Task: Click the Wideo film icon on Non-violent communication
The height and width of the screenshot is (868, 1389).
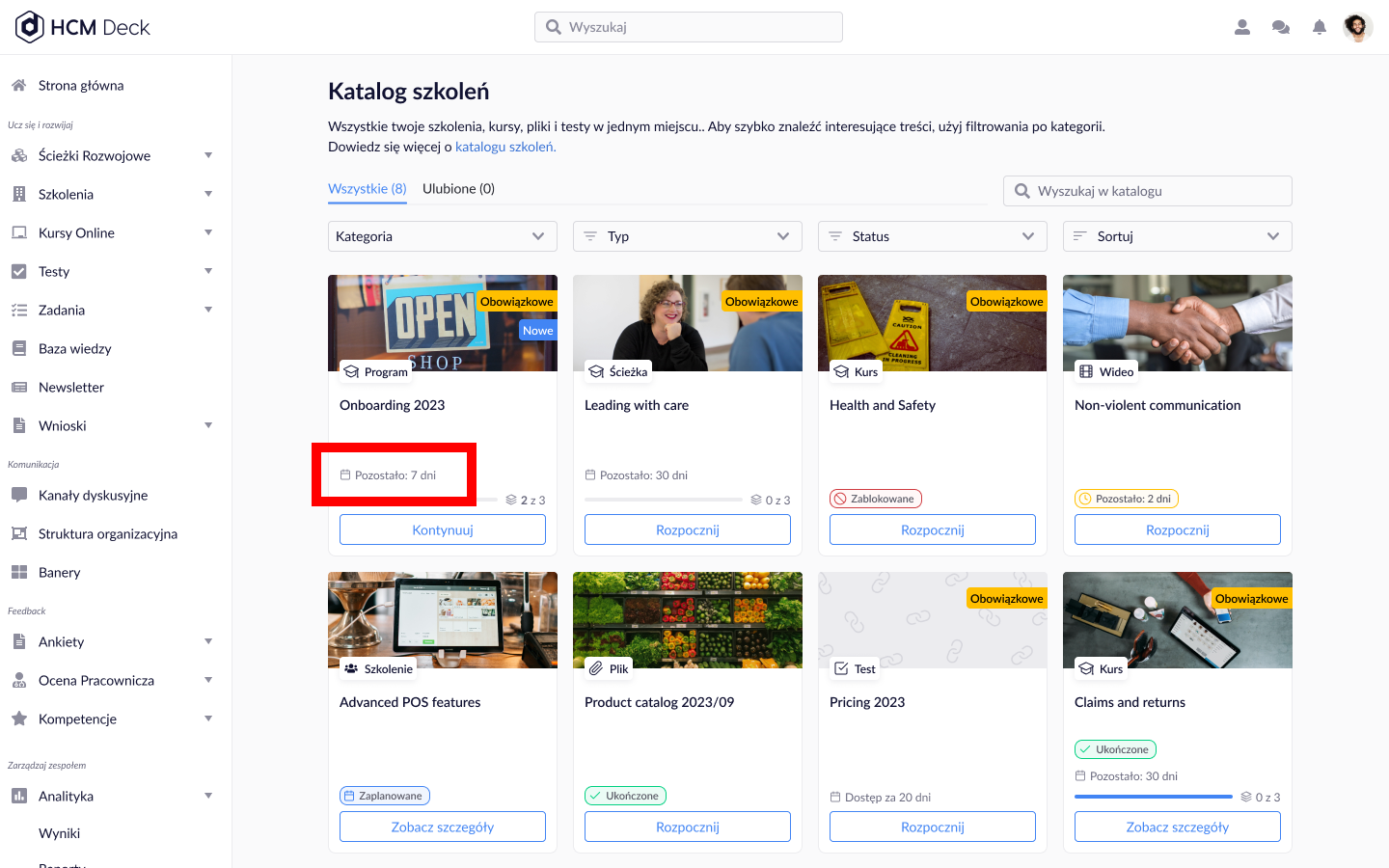Action: pyautogui.click(x=1086, y=371)
